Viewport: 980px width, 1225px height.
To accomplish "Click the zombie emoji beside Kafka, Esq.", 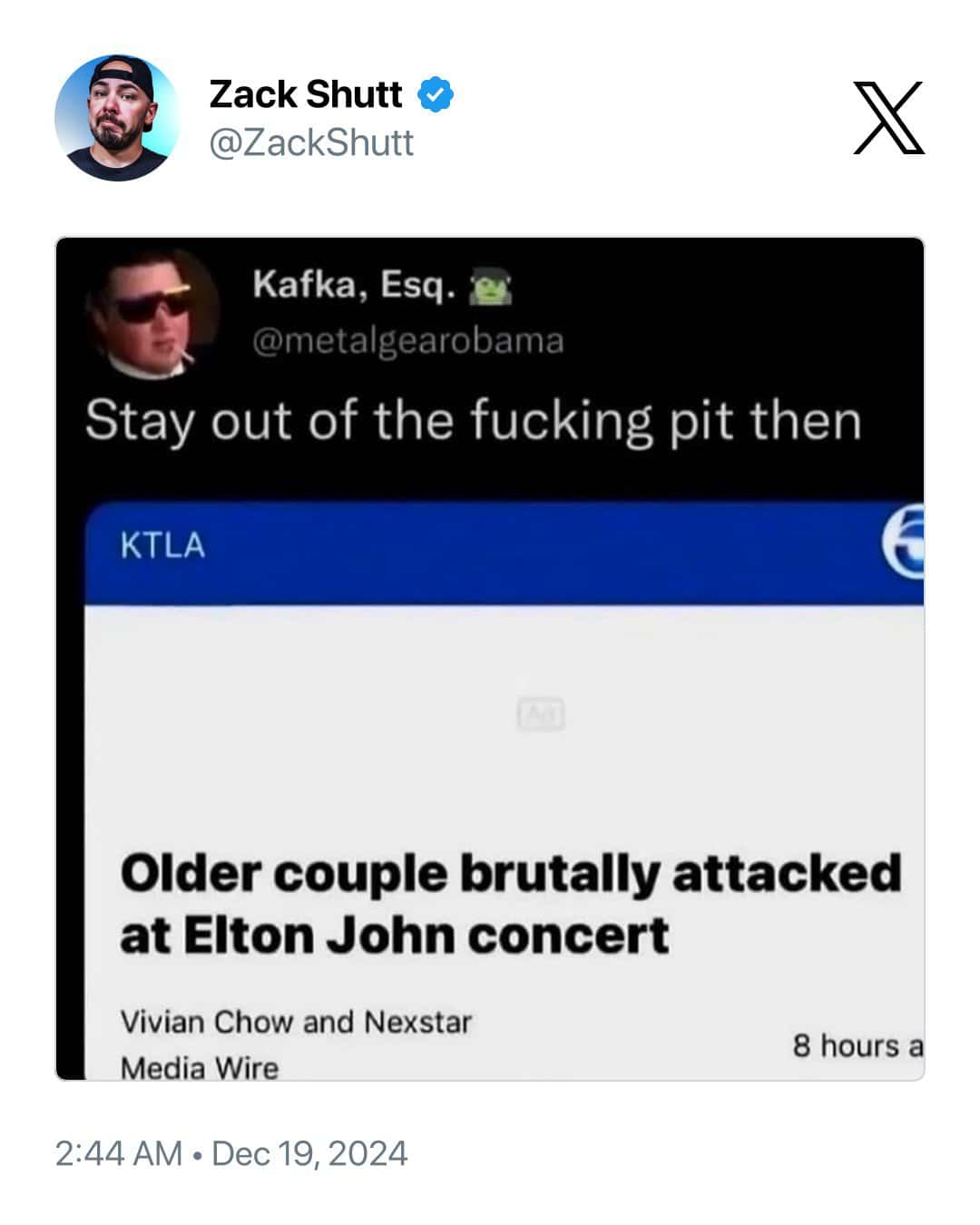I will click(490, 288).
